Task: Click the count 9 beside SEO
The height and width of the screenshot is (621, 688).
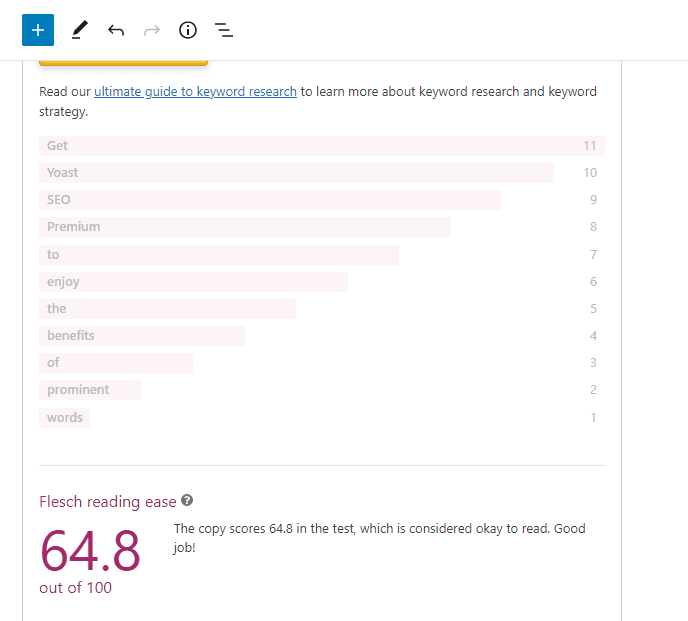Action: click(593, 200)
